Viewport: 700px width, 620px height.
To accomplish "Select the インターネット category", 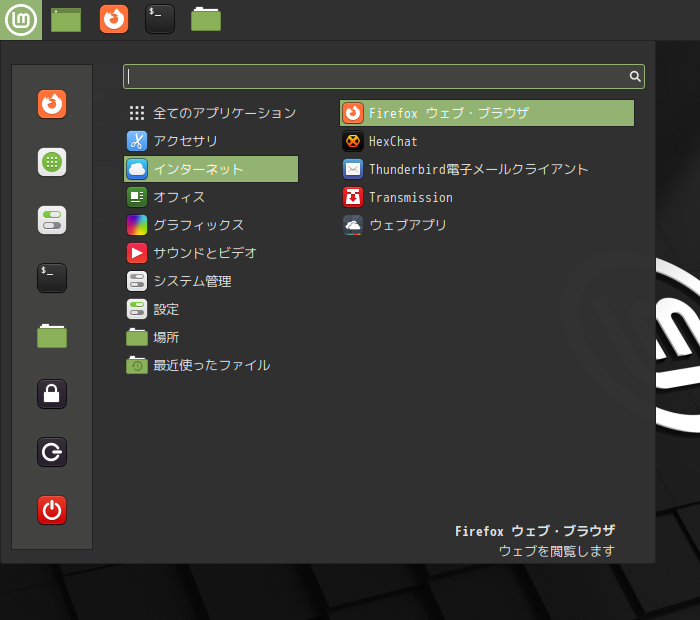I will coord(211,169).
